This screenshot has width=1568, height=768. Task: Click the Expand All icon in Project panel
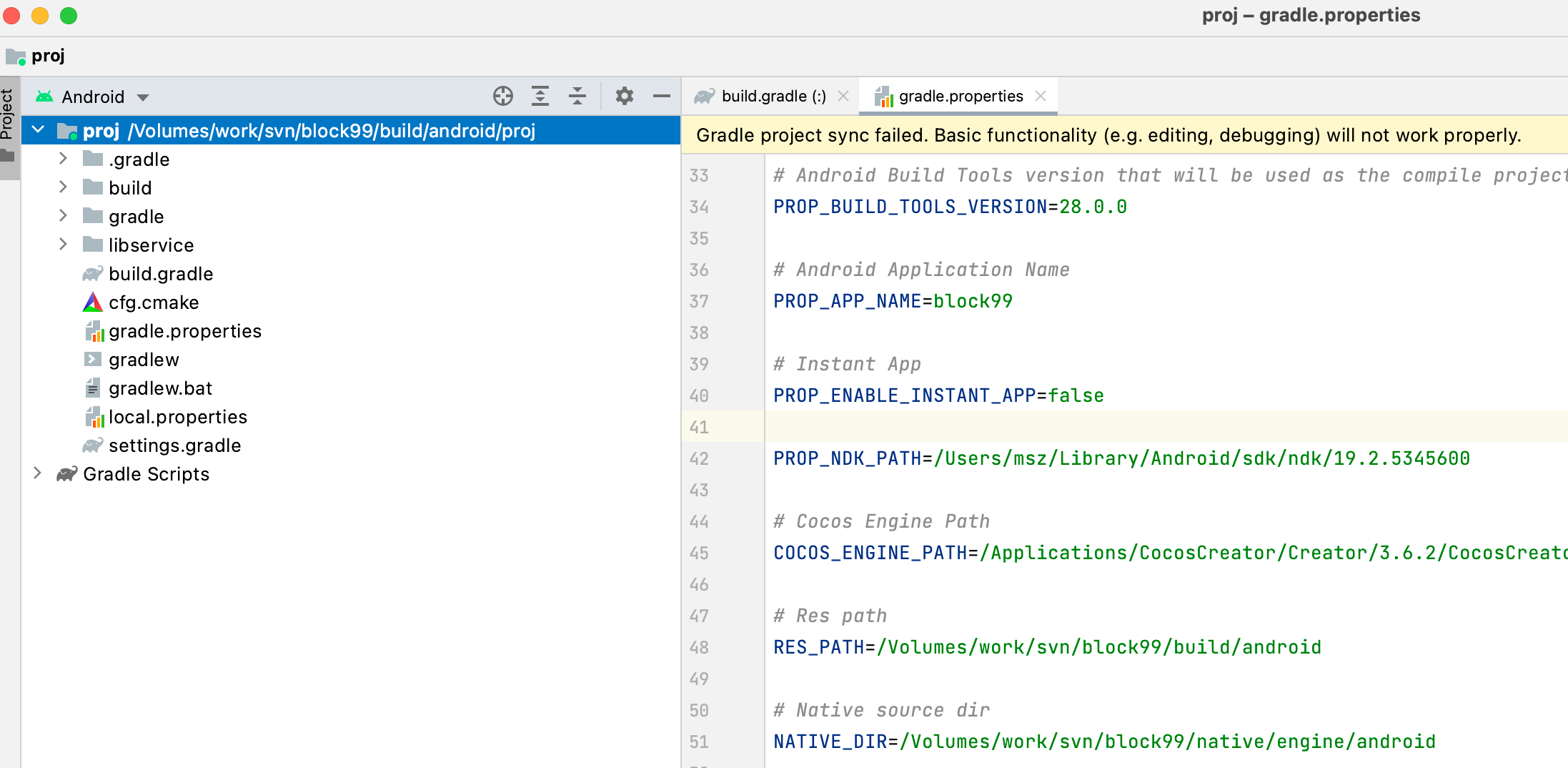pos(540,96)
